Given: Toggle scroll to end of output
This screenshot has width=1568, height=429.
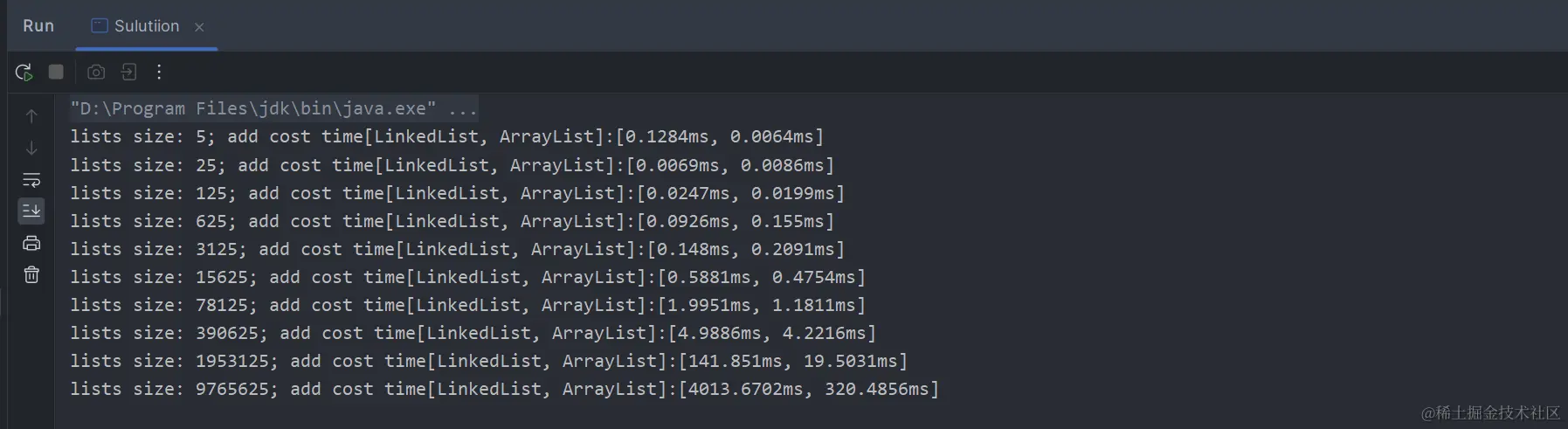Looking at the screenshot, I should pyautogui.click(x=31, y=211).
